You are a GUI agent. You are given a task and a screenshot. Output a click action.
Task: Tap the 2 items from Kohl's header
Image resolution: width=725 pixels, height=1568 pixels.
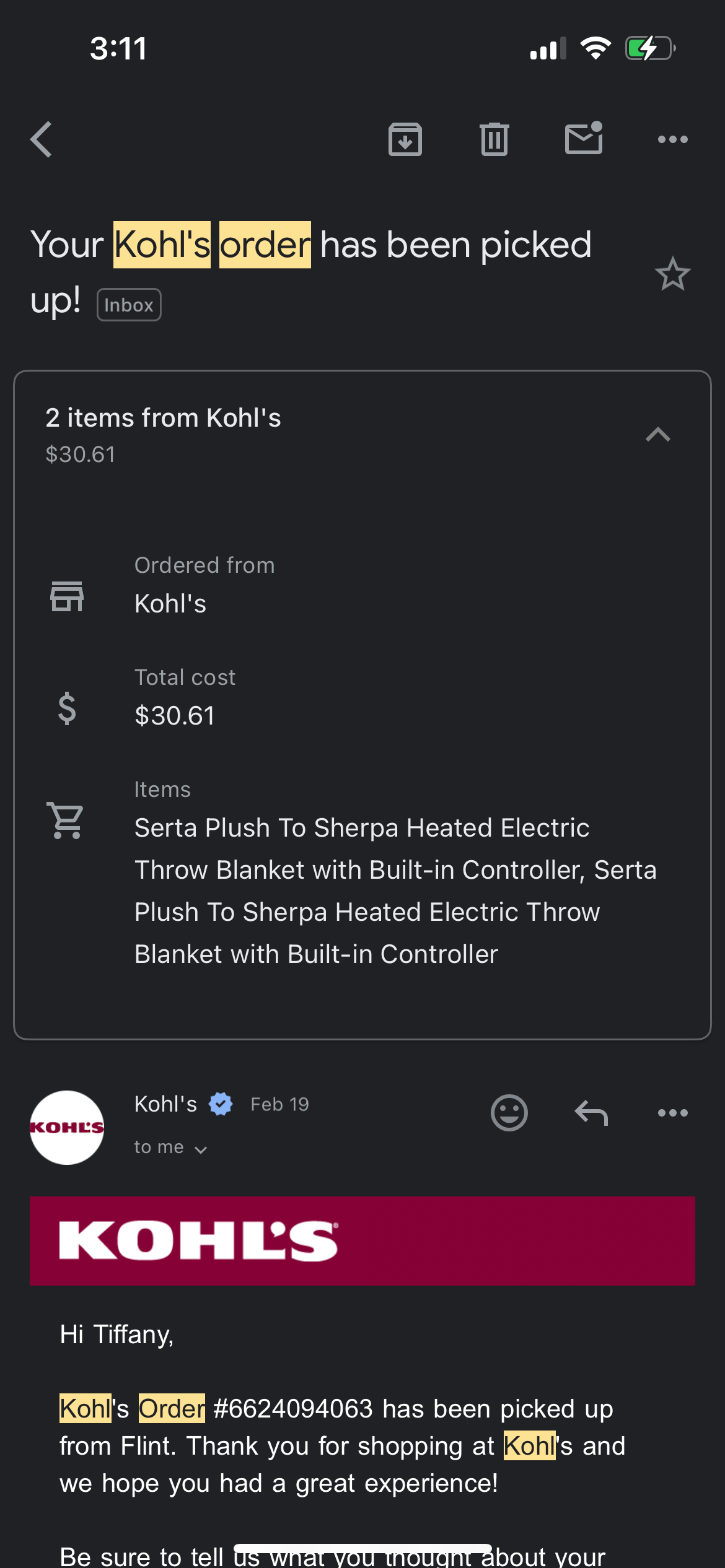(x=163, y=418)
